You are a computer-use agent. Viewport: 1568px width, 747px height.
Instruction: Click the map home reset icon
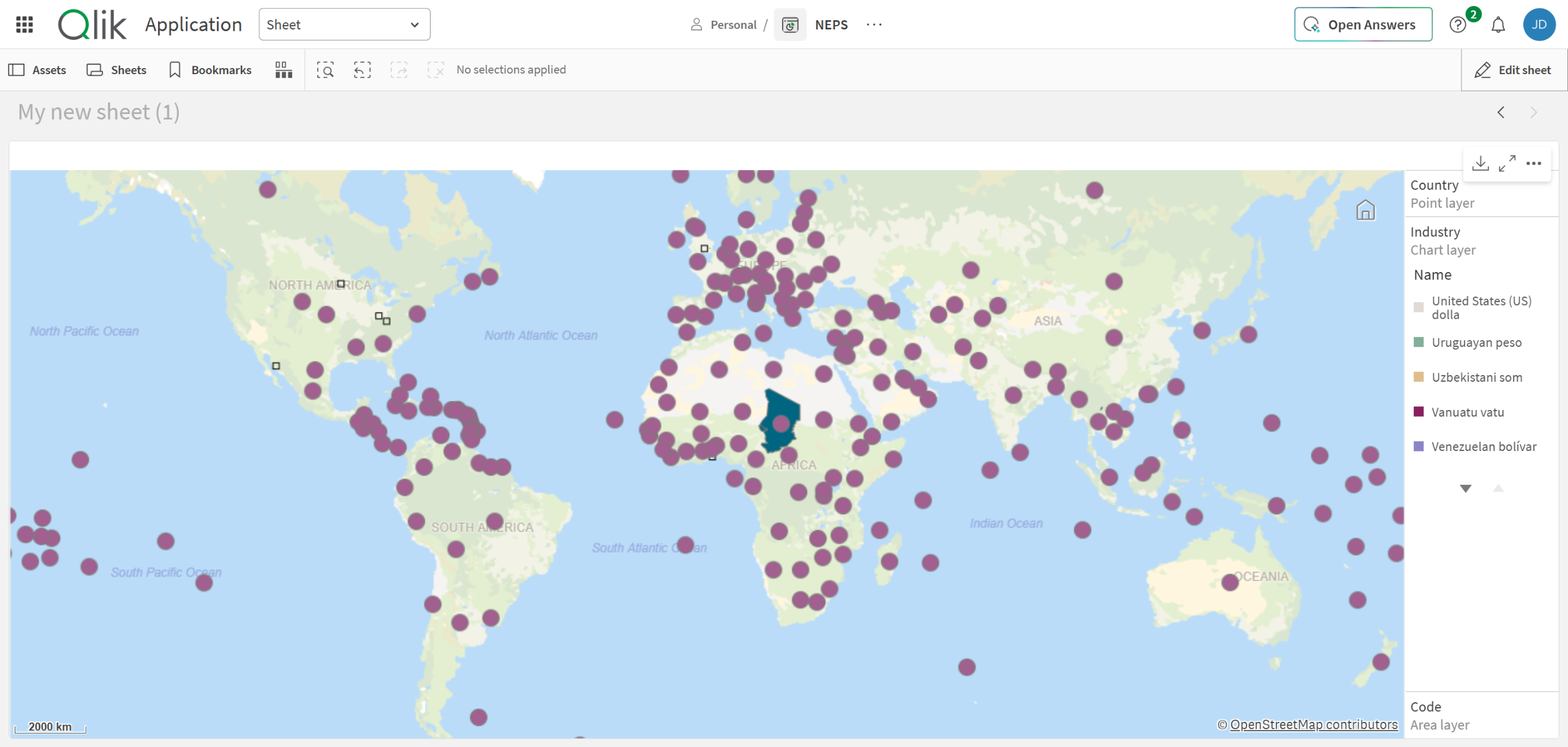1365,210
